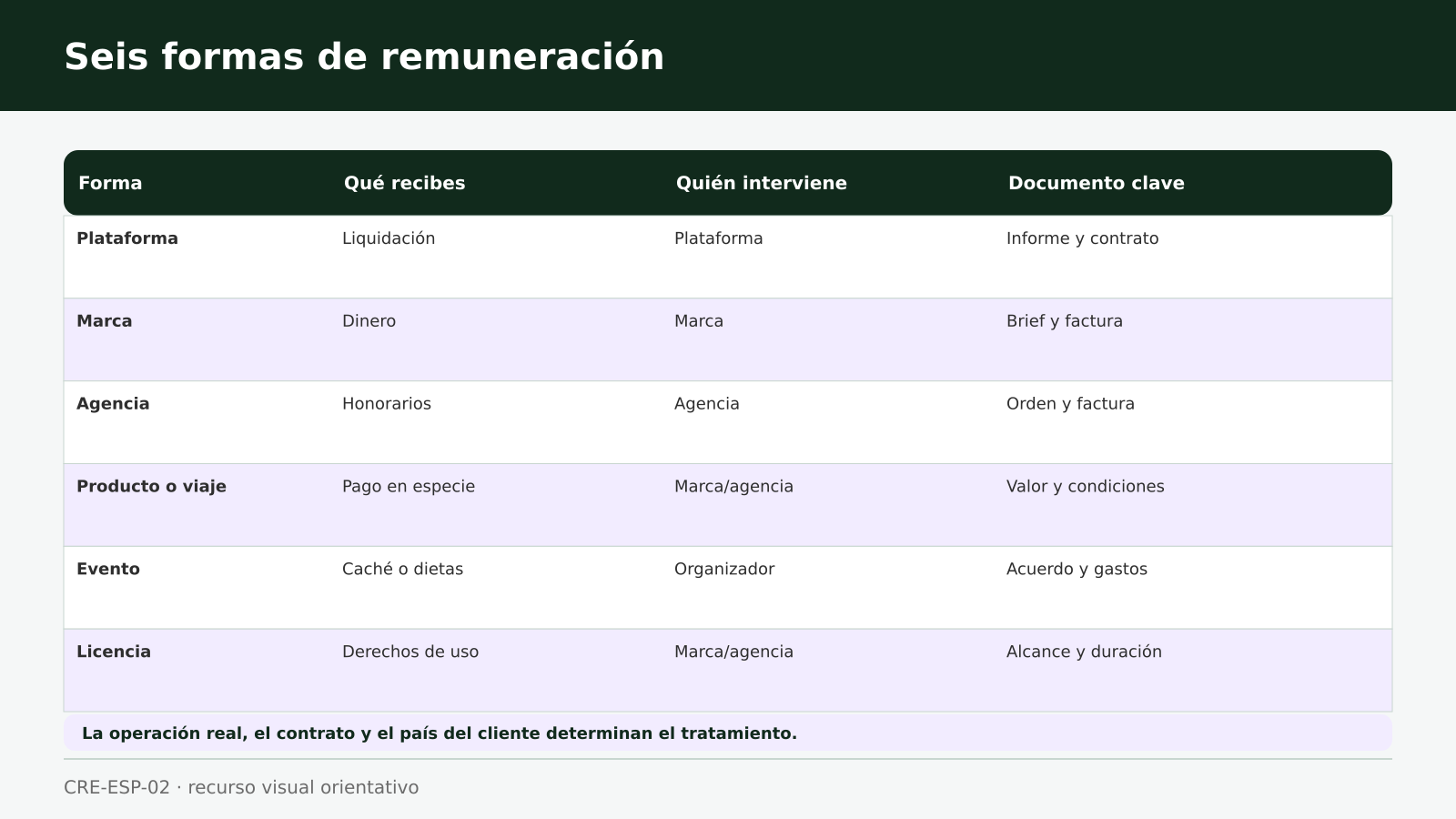The image size is (1456, 819).
Task: Click the 'Valor y condiciones' cell
Action: pos(1085,487)
